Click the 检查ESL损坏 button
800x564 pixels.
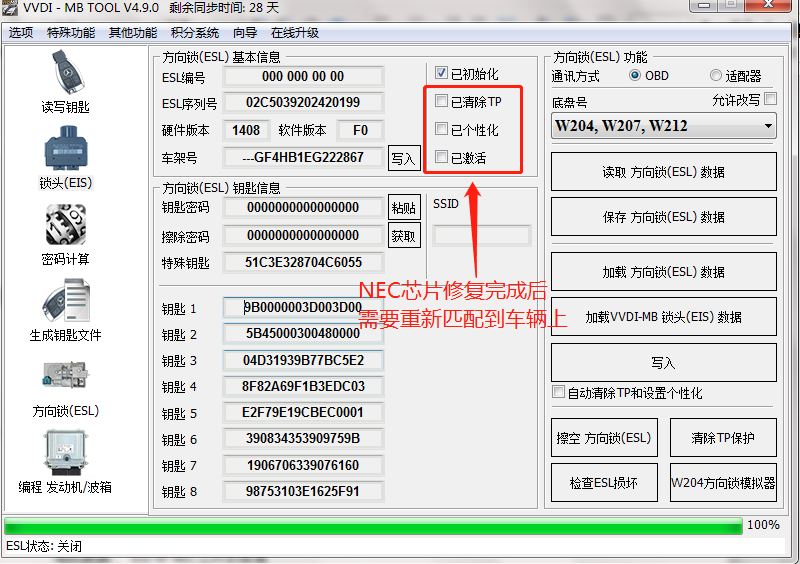[x=604, y=482]
